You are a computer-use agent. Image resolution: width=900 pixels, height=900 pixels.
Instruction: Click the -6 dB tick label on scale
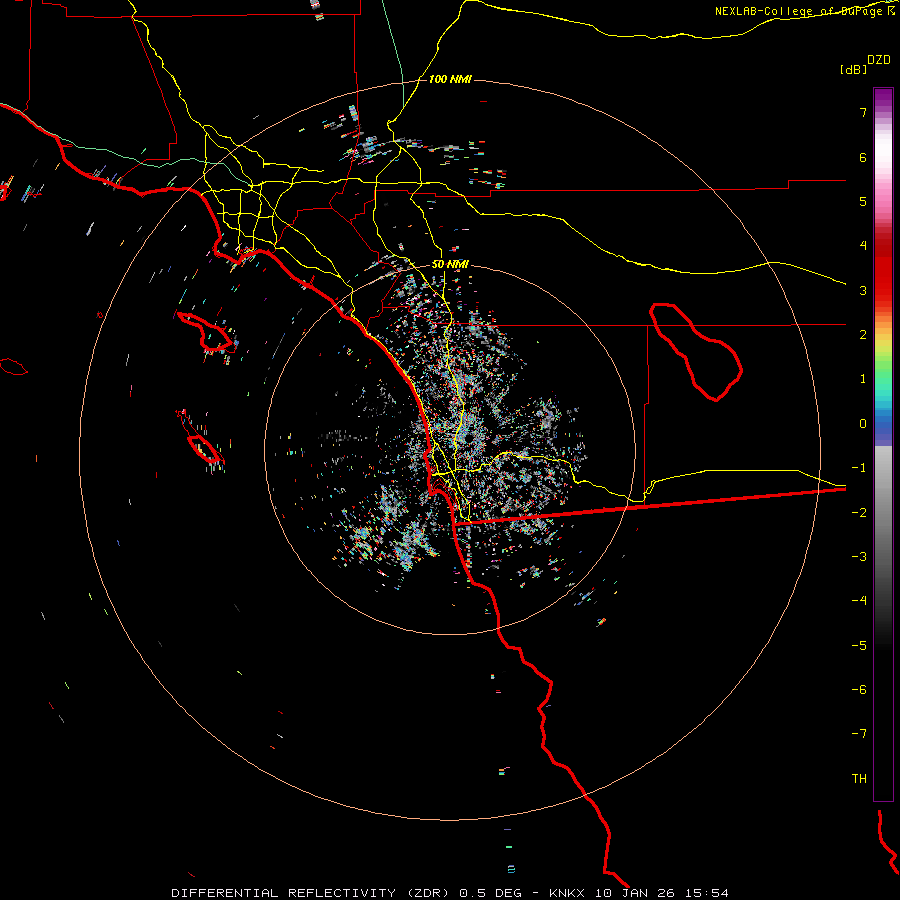pos(859,690)
